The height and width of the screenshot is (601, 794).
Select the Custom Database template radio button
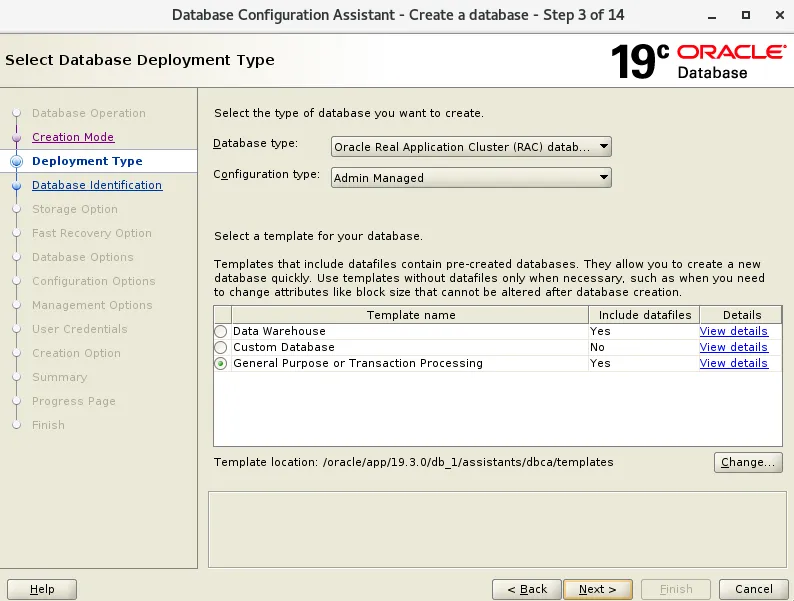(x=221, y=347)
